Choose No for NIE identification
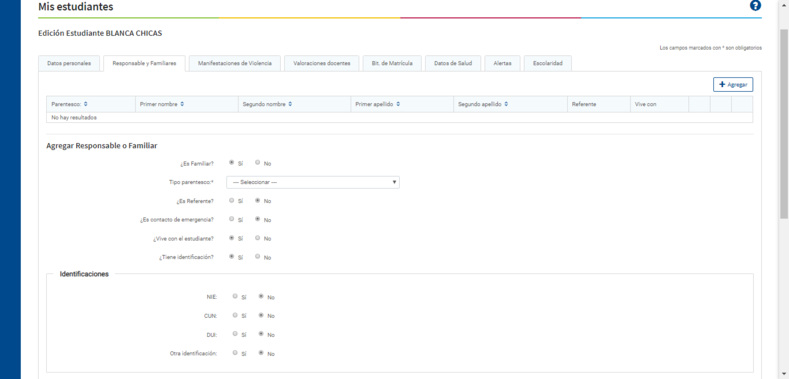789x379 pixels. pos(261,296)
